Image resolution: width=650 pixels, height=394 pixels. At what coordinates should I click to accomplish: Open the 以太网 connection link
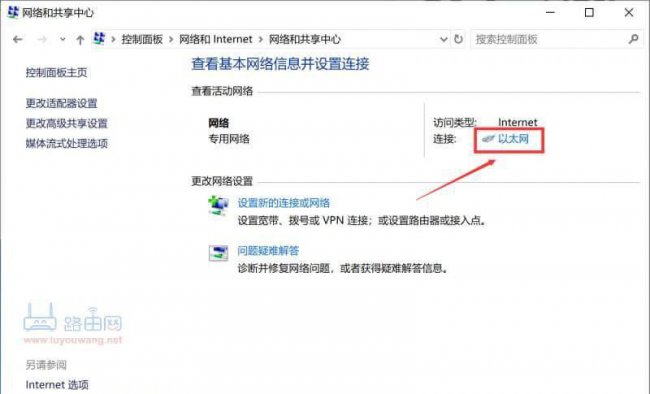click(x=513, y=139)
